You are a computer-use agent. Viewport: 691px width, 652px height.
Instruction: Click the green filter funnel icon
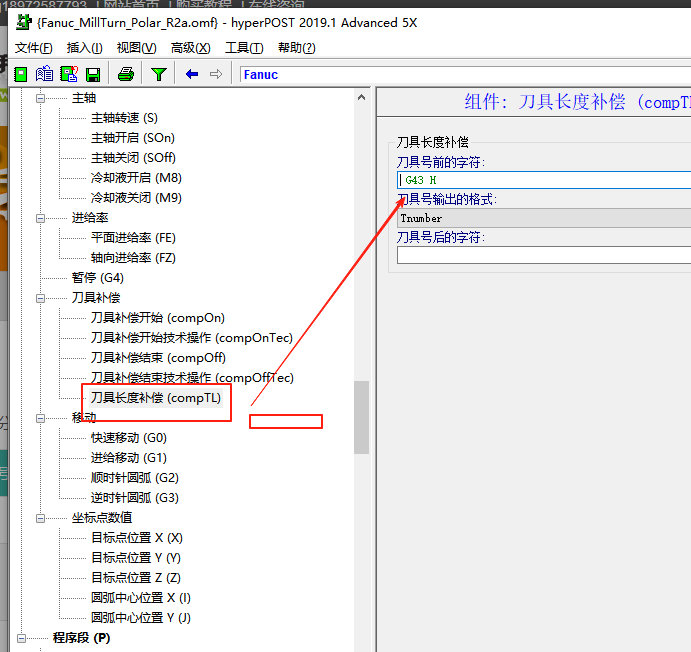click(x=158, y=74)
